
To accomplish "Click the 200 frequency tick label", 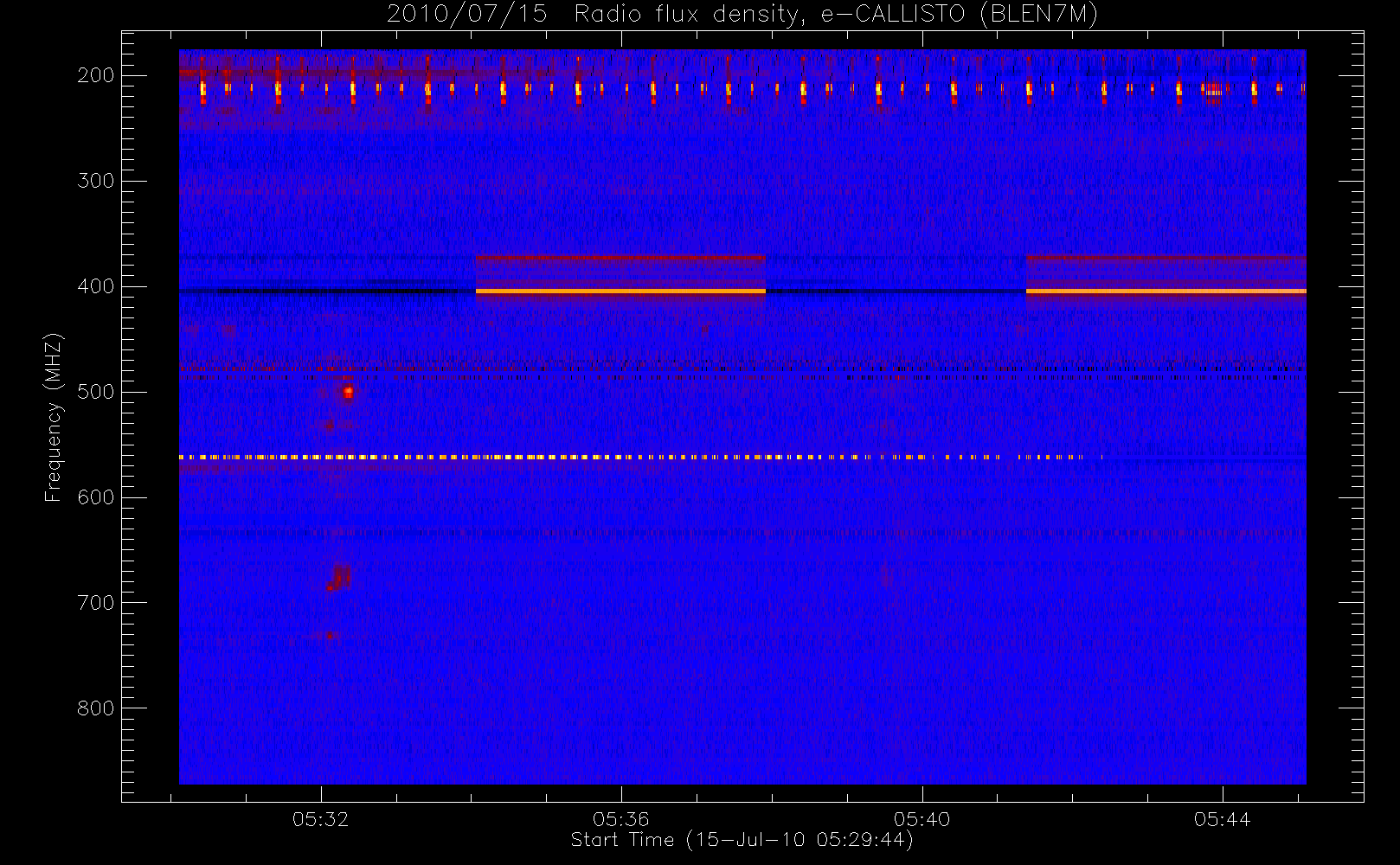I will [x=96, y=75].
